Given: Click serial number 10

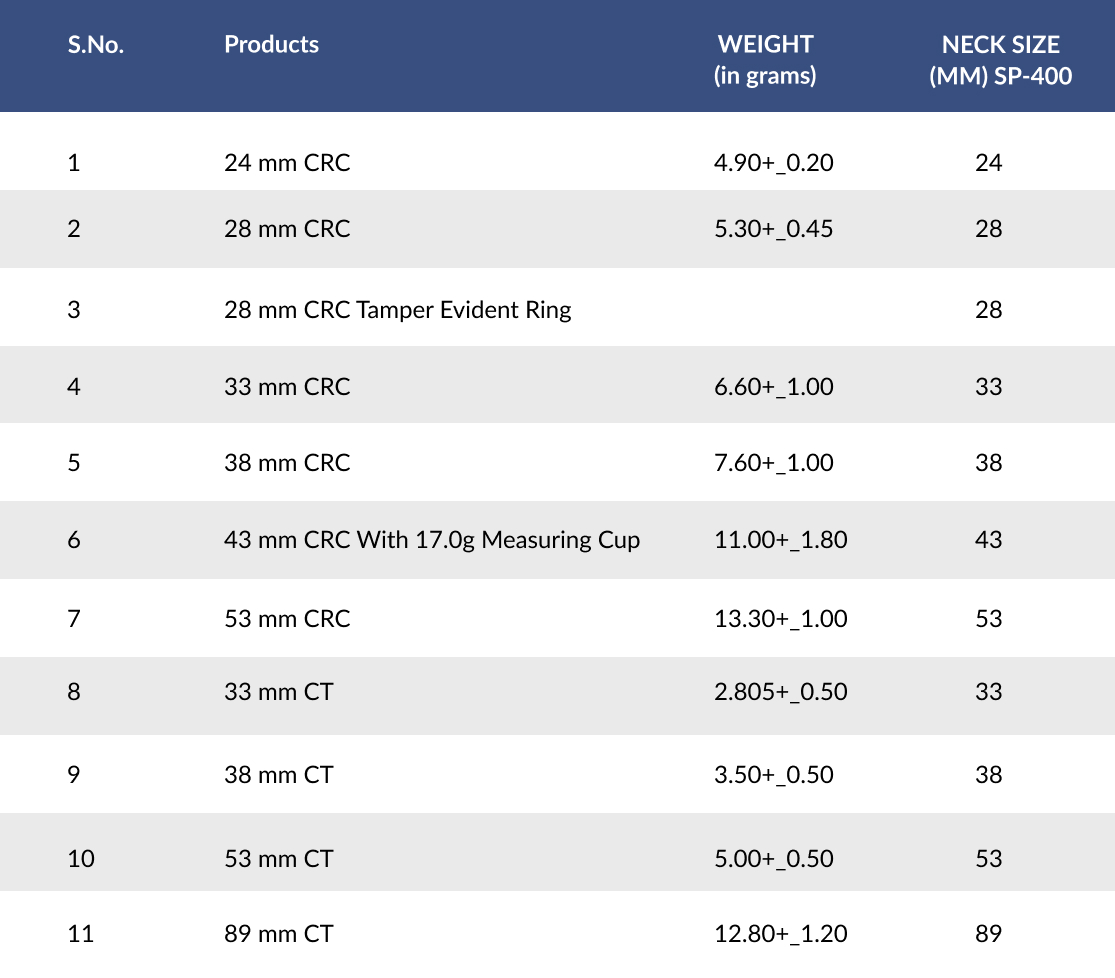Looking at the screenshot, I should pyautogui.click(x=81, y=859).
